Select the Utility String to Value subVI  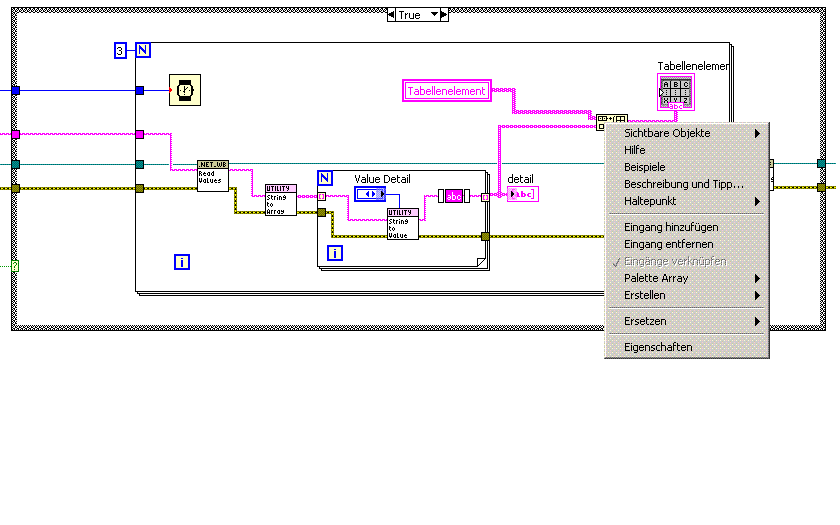coord(403,224)
